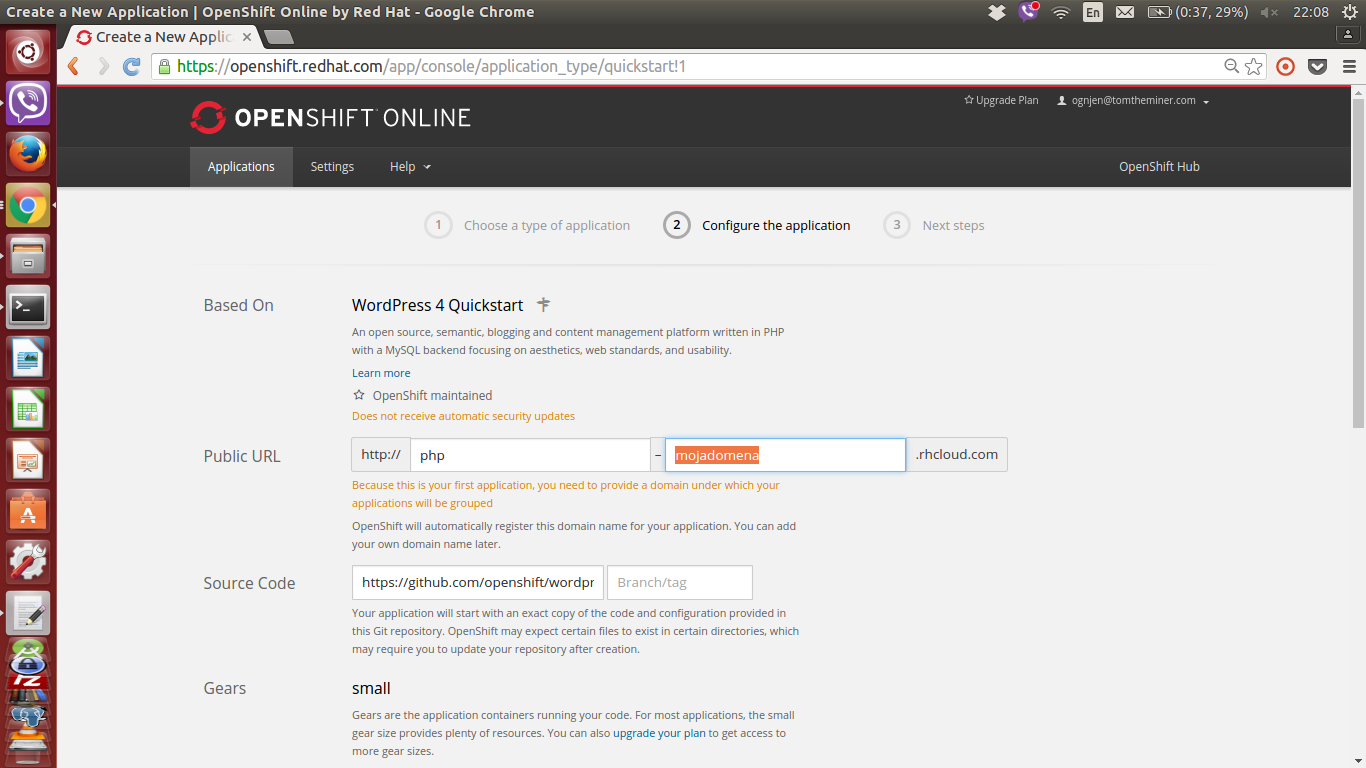Open the Viber tray indicator
The width and height of the screenshot is (1366, 768).
point(1029,12)
